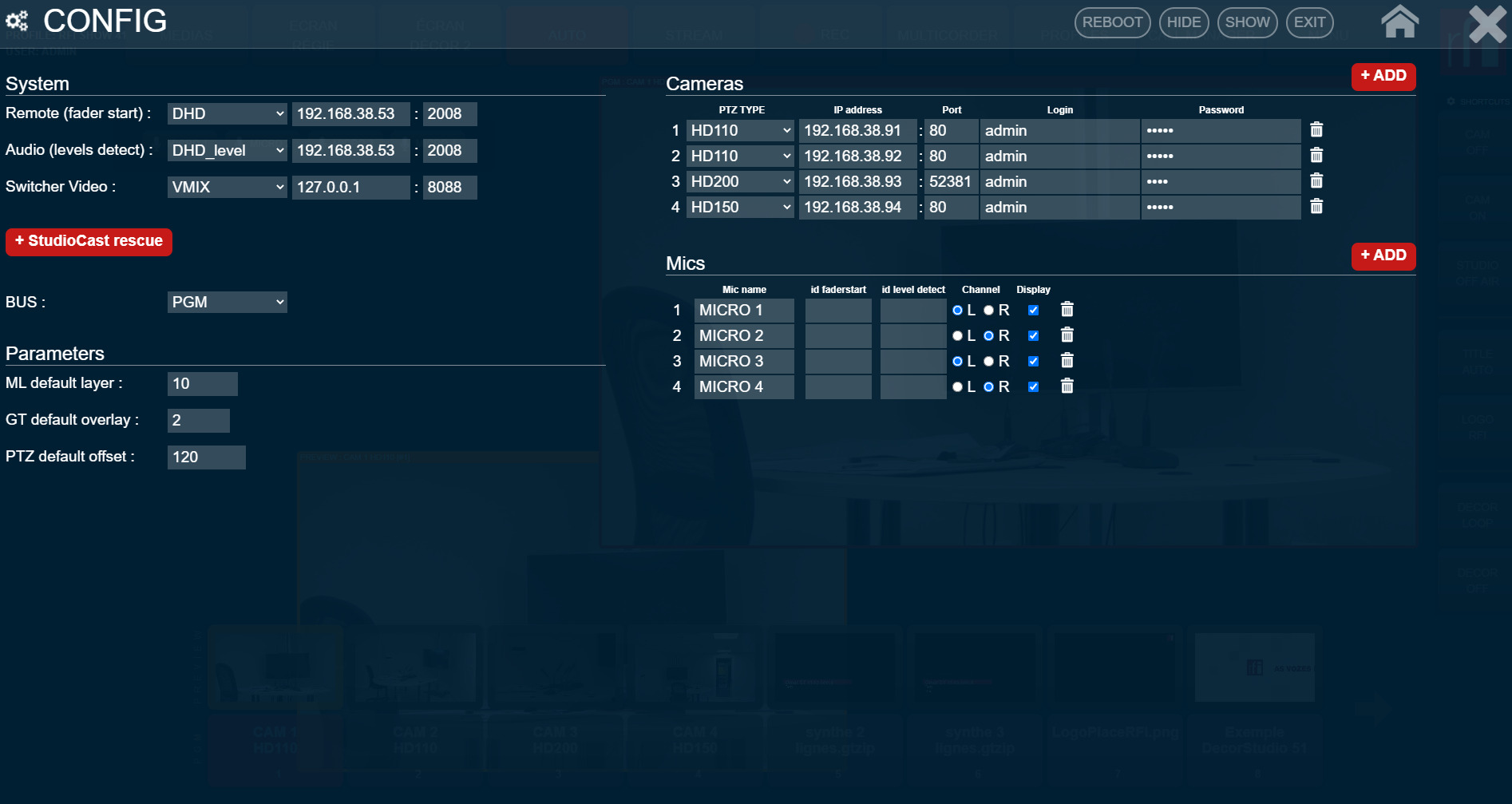Click the StudioCast rescue button
This screenshot has height=804, width=1512.
pos(89,241)
